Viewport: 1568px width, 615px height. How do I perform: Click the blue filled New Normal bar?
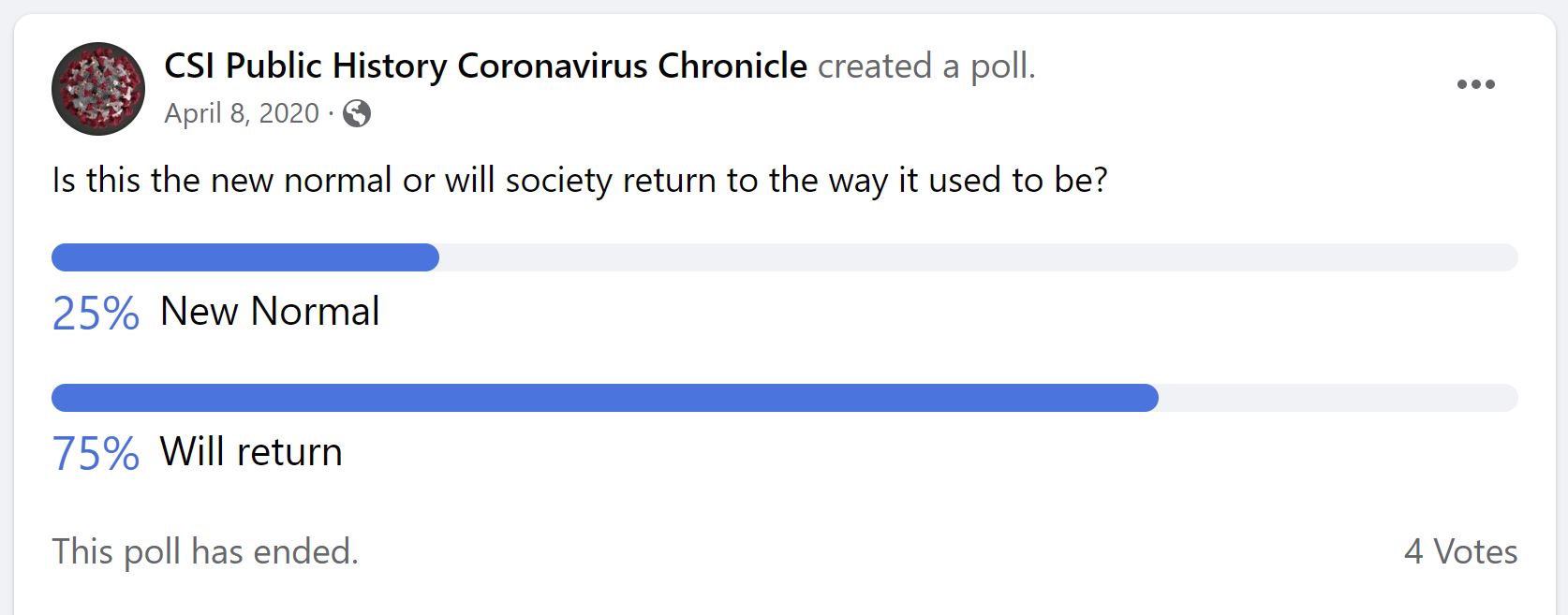coord(244,257)
